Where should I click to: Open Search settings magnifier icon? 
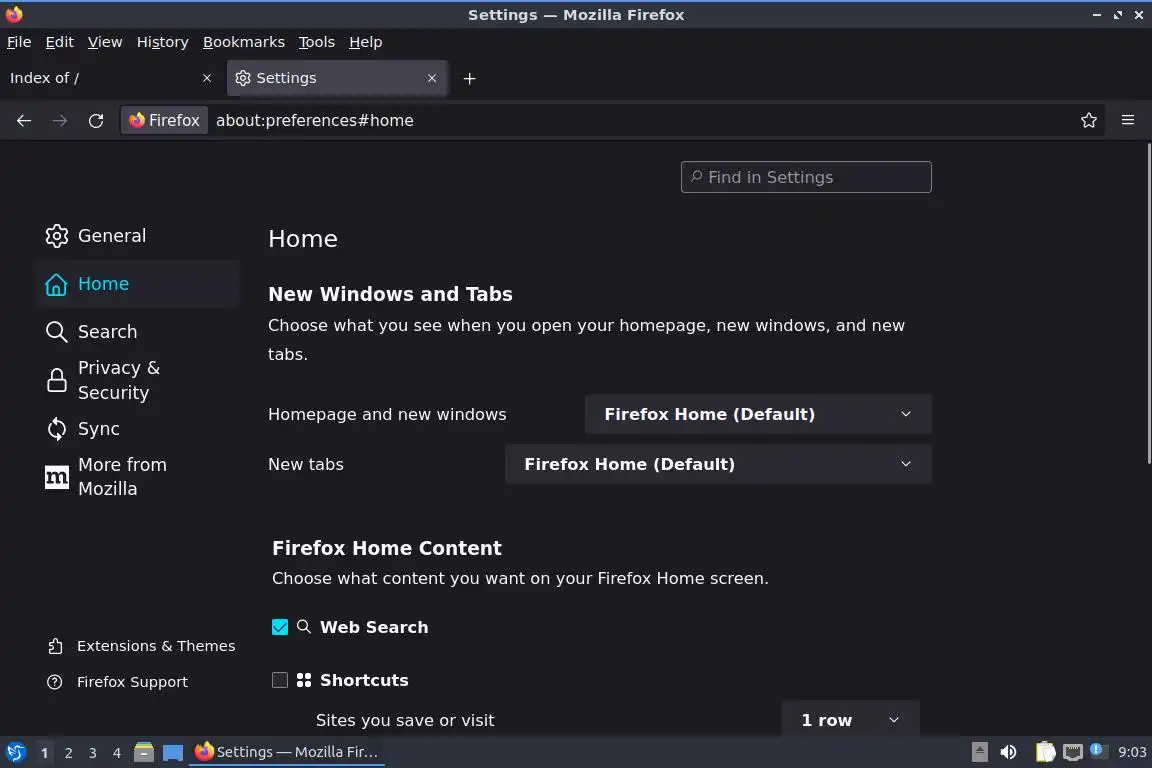(x=57, y=332)
